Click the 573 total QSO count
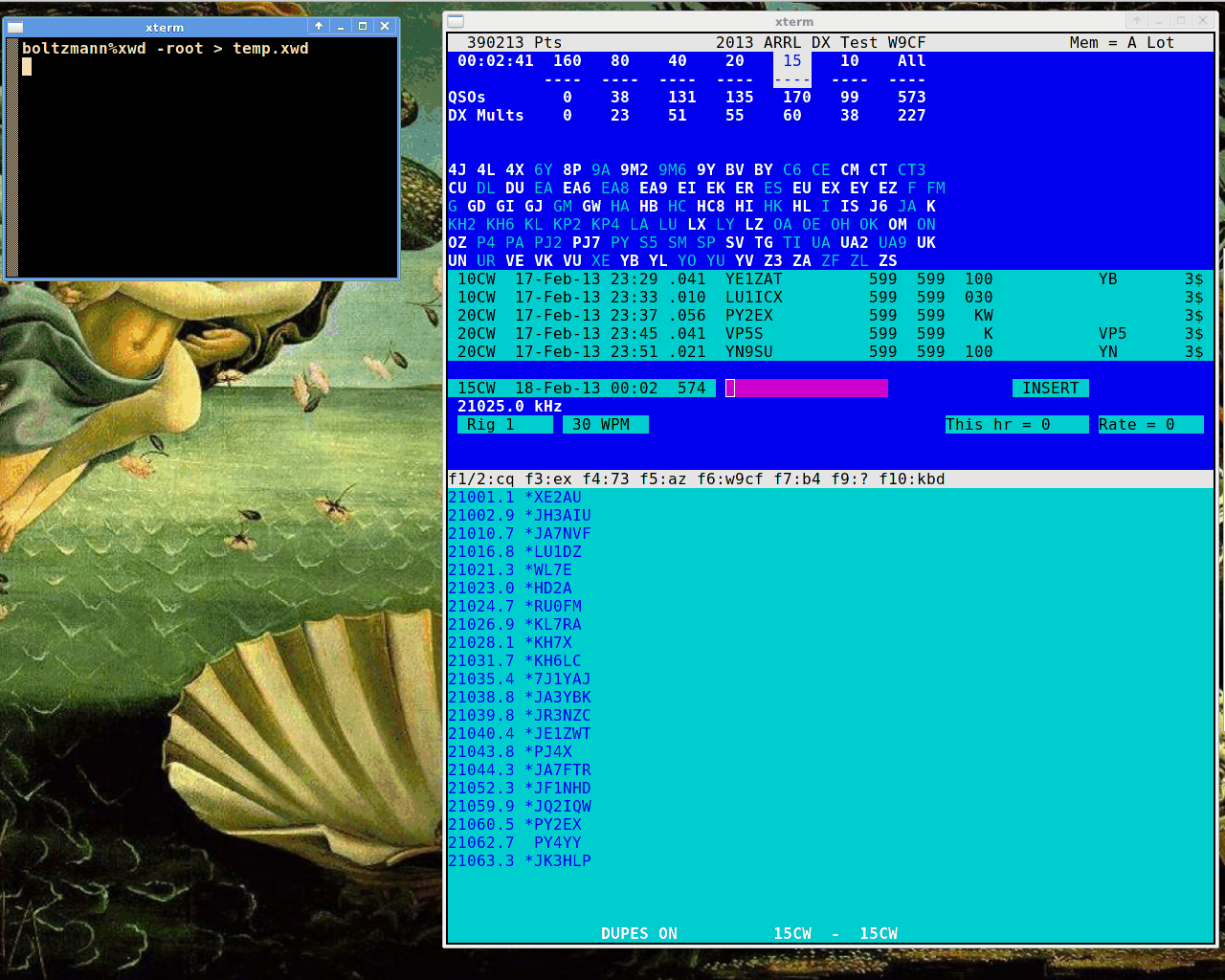The height and width of the screenshot is (980, 1225). click(x=912, y=98)
